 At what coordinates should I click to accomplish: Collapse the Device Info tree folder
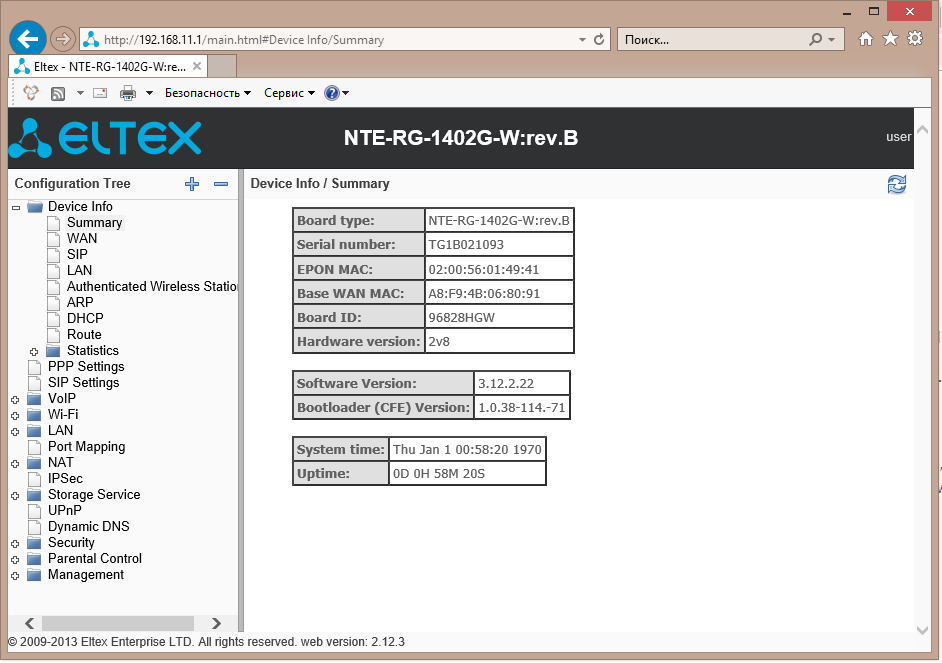[x=16, y=208]
